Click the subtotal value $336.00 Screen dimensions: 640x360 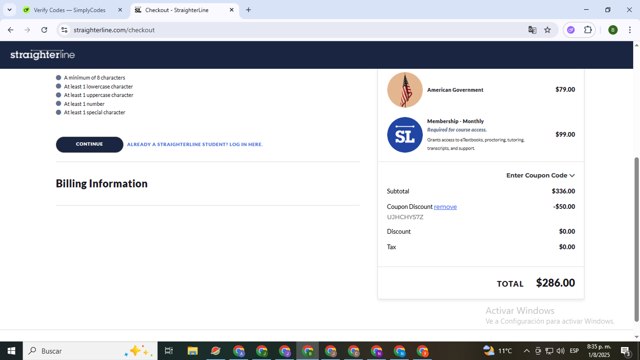click(563, 191)
